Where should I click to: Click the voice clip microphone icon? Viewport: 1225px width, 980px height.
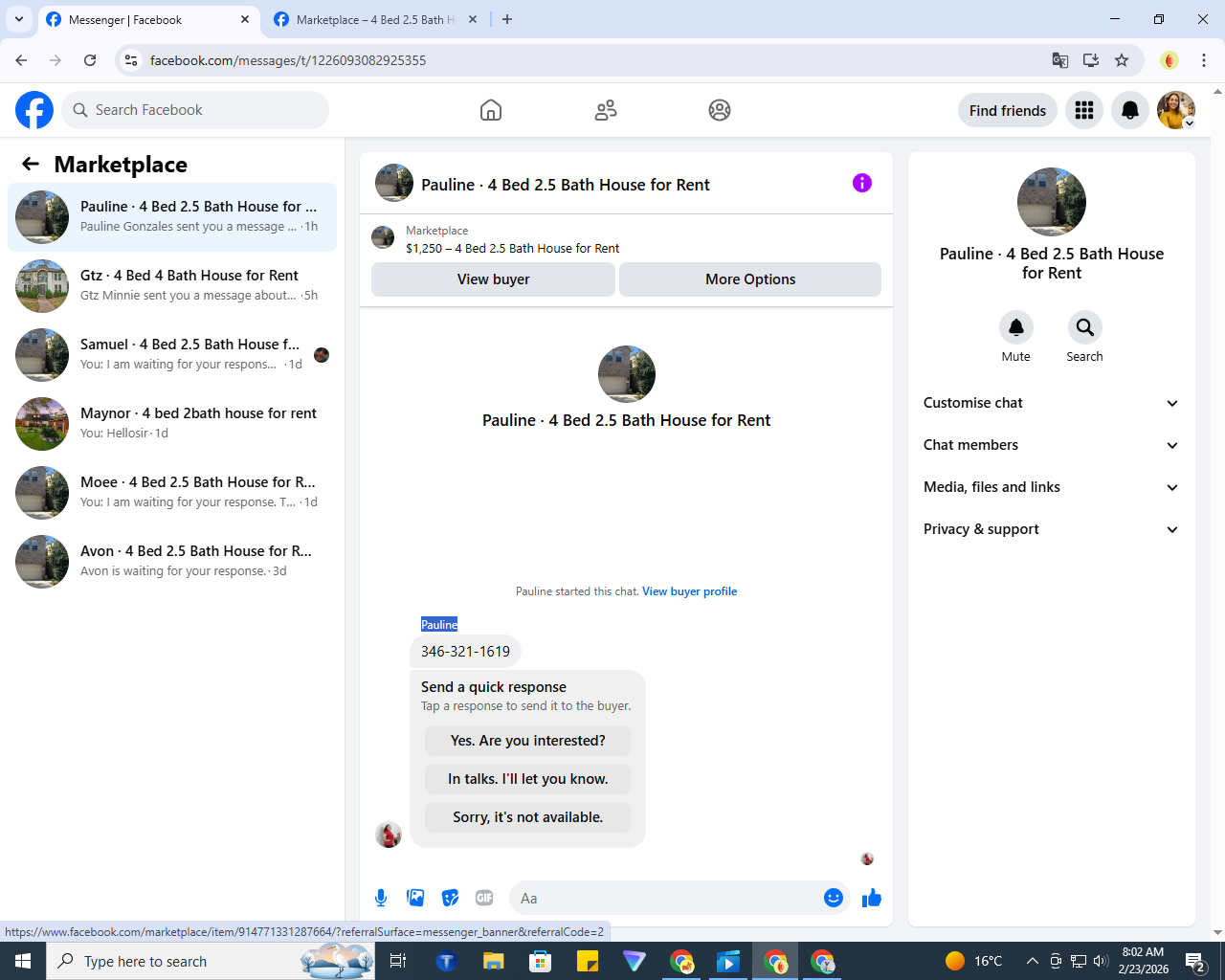pyautogui.click(x=381, y=898)
